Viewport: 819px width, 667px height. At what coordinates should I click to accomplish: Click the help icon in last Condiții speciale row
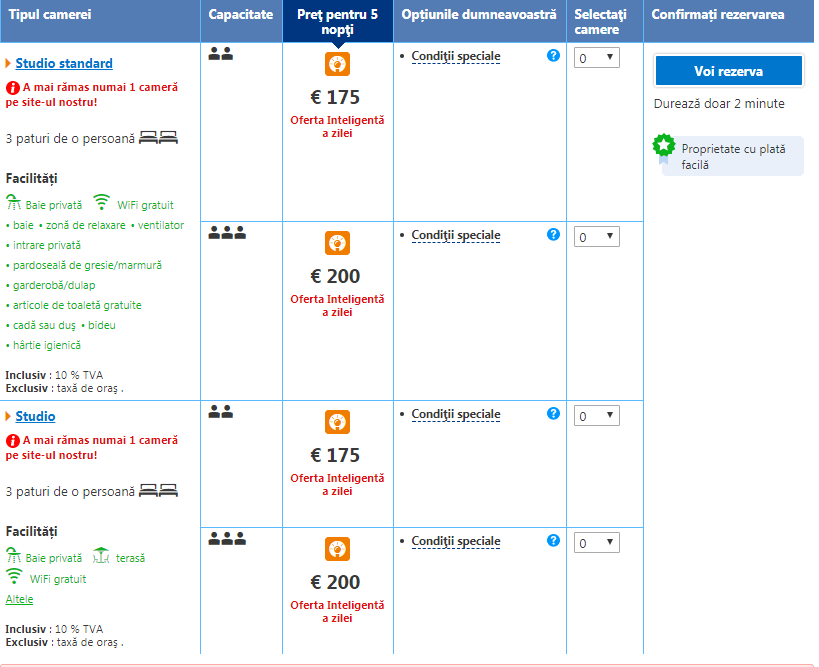click(x=553, y=541)
